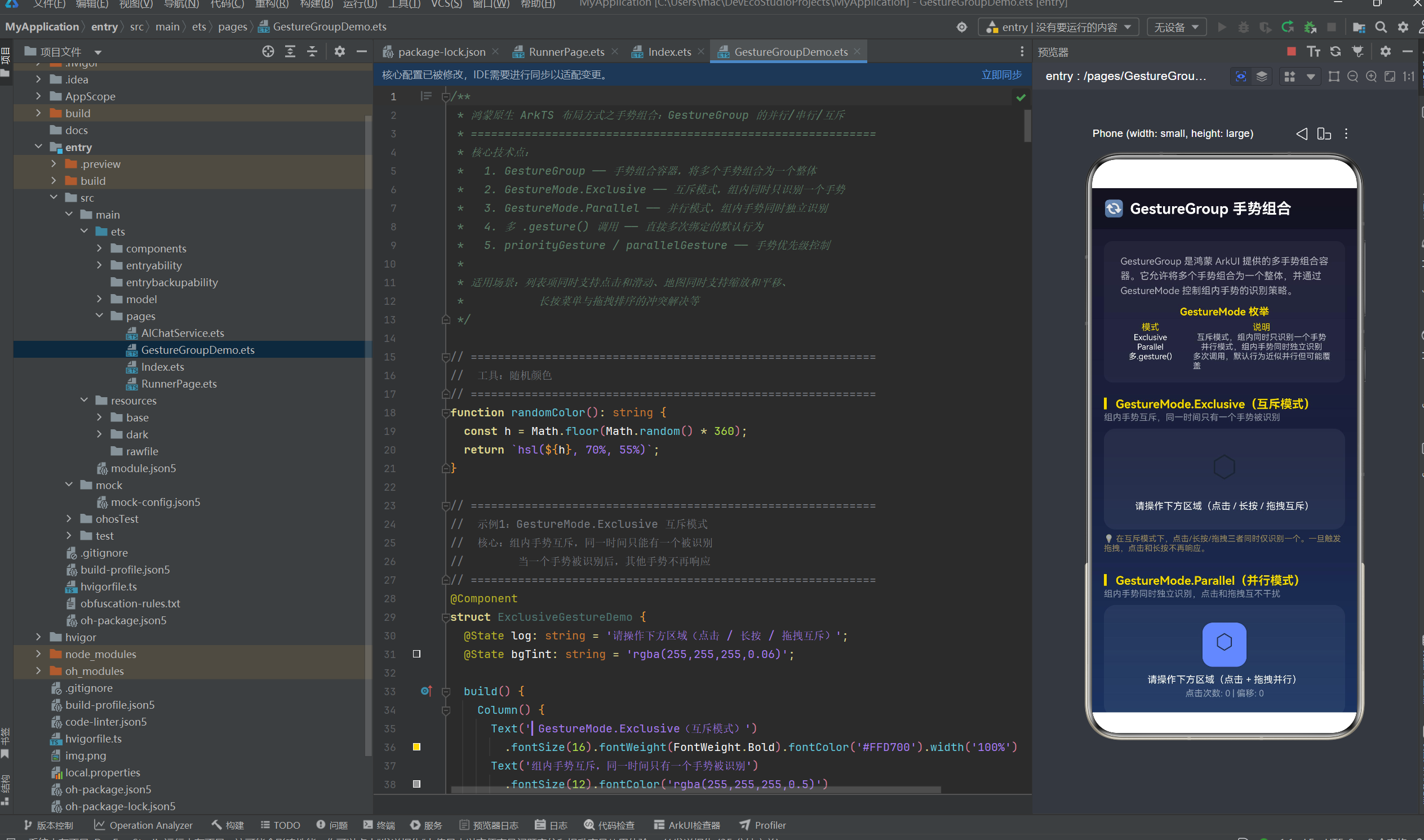Click the 立即同步 sync link
Viewport: 1424px width, 840px height.
point(1001,75)
